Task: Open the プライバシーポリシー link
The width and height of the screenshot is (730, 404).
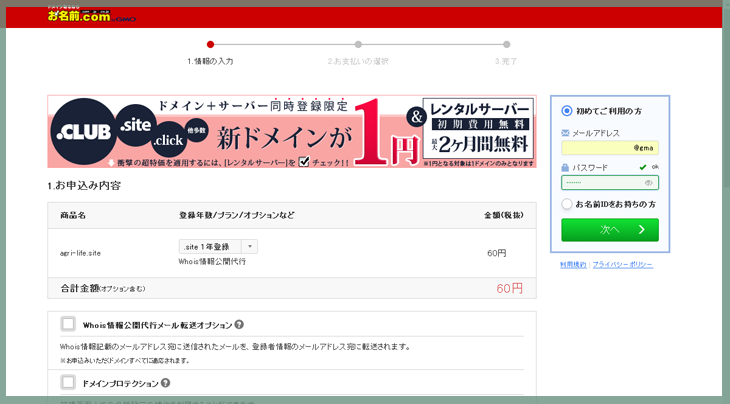Action: click(622, 265)
